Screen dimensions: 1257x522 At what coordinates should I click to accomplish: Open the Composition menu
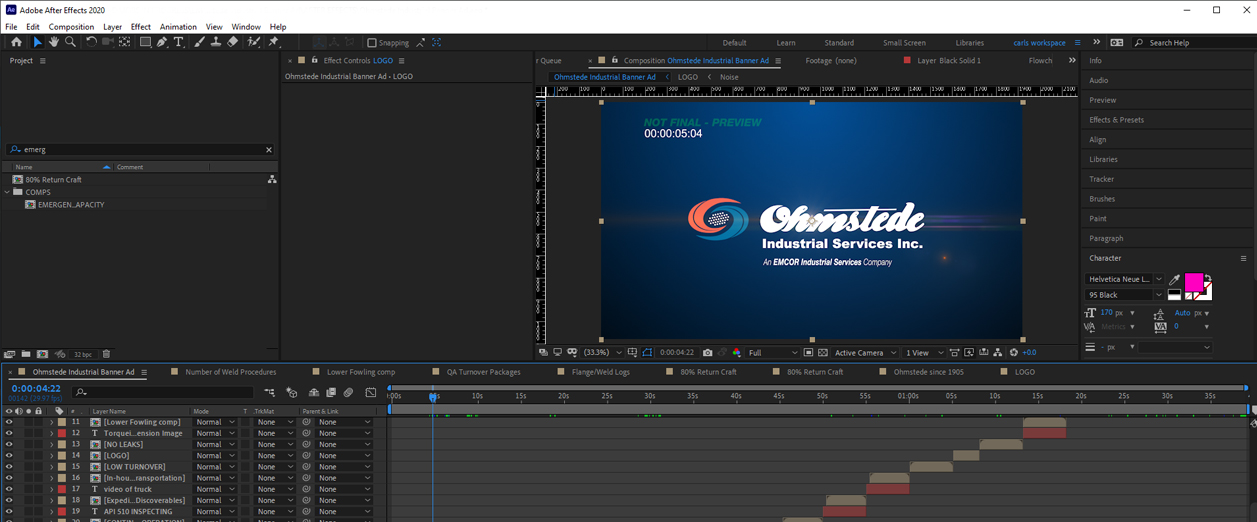[71, 27]
